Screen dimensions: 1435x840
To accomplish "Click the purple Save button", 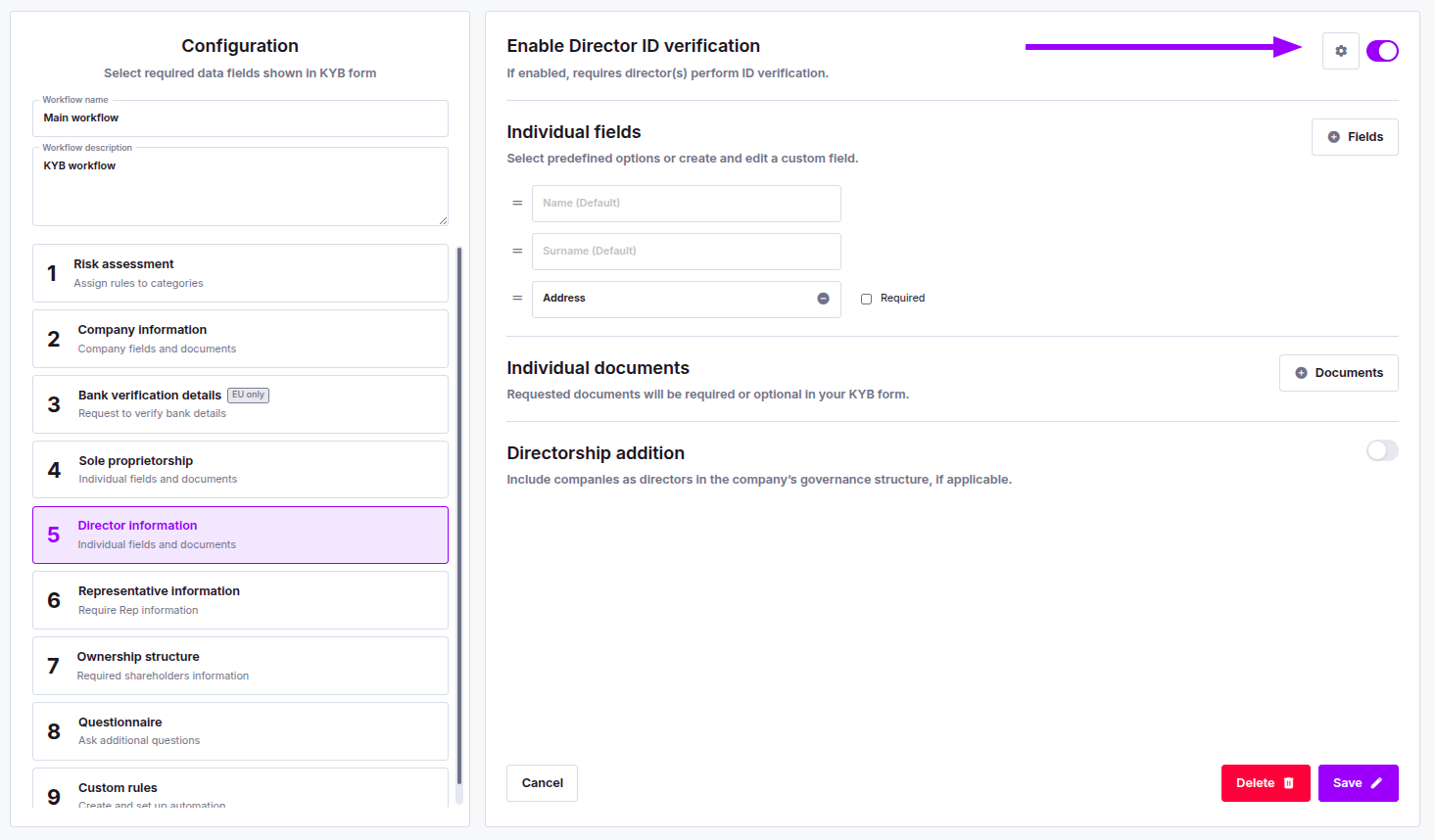I will [x=1358, y=783].
